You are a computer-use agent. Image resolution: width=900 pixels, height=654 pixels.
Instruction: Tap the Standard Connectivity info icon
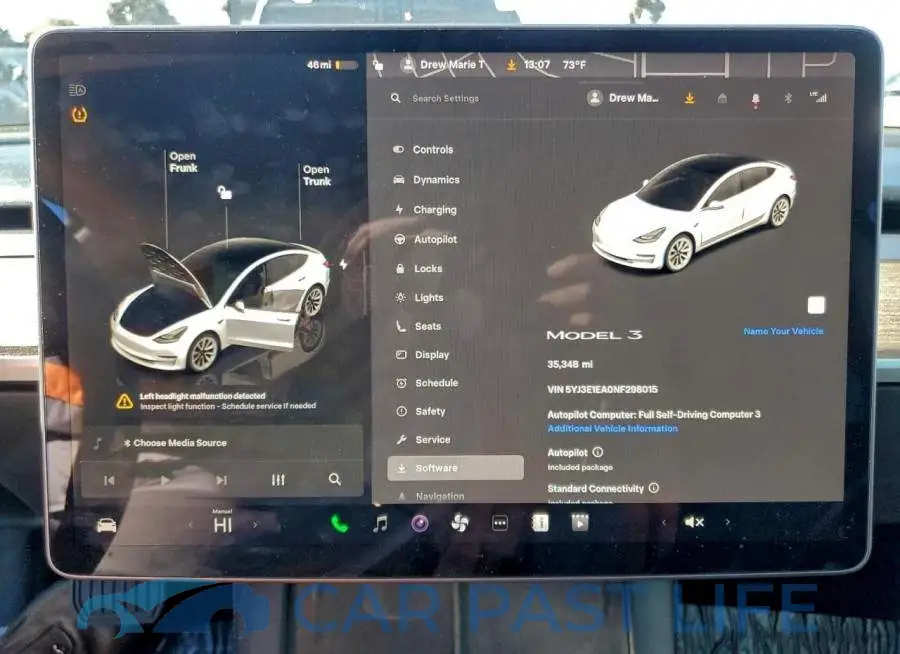653,488
